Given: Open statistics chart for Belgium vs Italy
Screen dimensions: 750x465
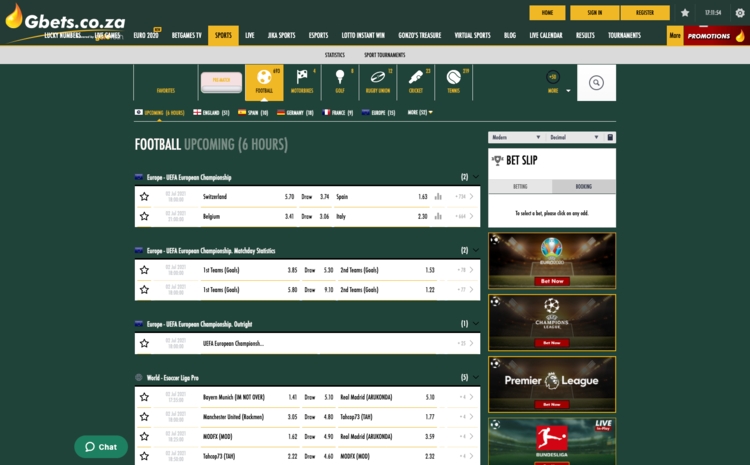Looking at the screenshot, I should pyautogui.click(x=438, y=216).
